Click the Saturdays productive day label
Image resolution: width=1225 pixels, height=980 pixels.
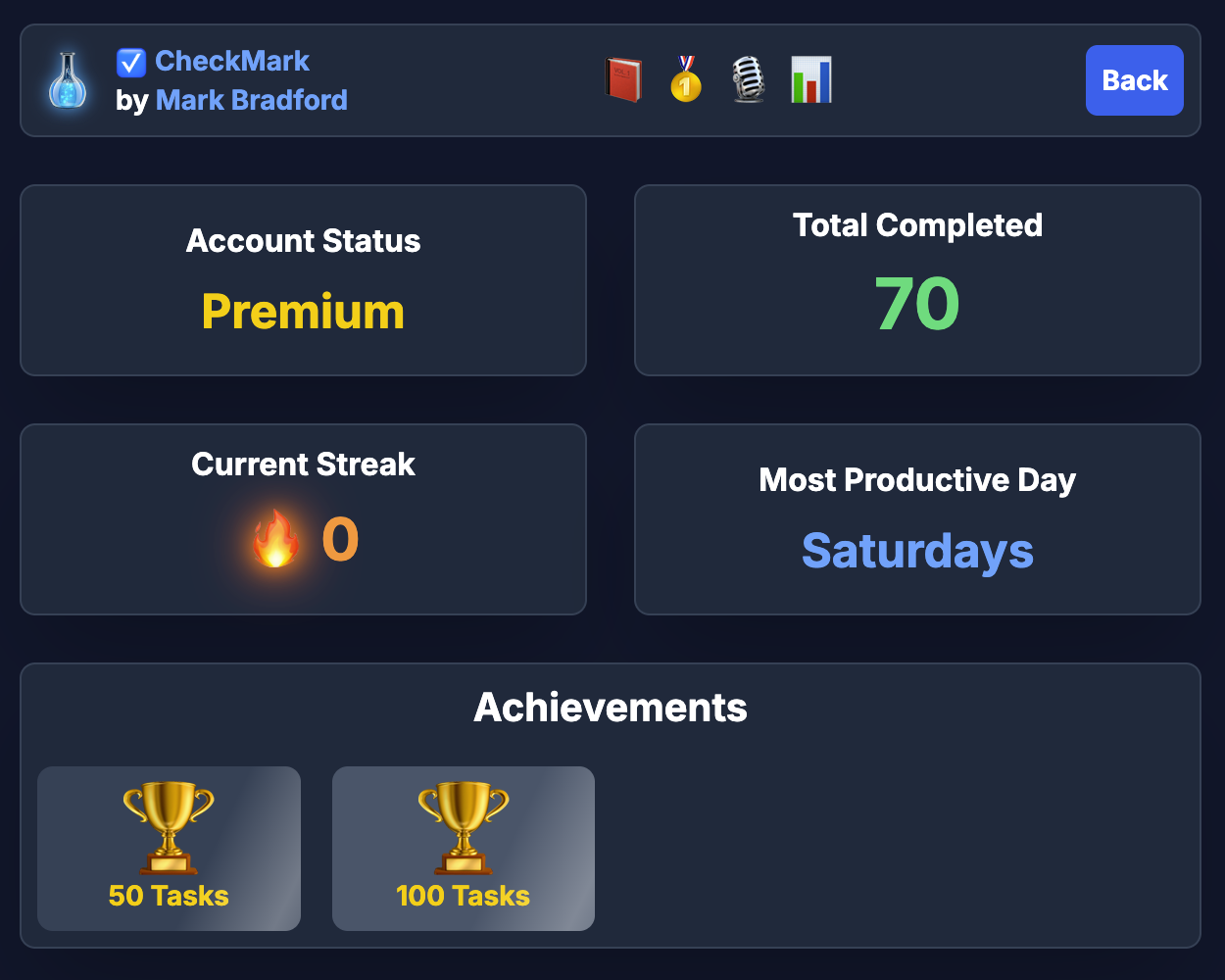tap(917, 551)
